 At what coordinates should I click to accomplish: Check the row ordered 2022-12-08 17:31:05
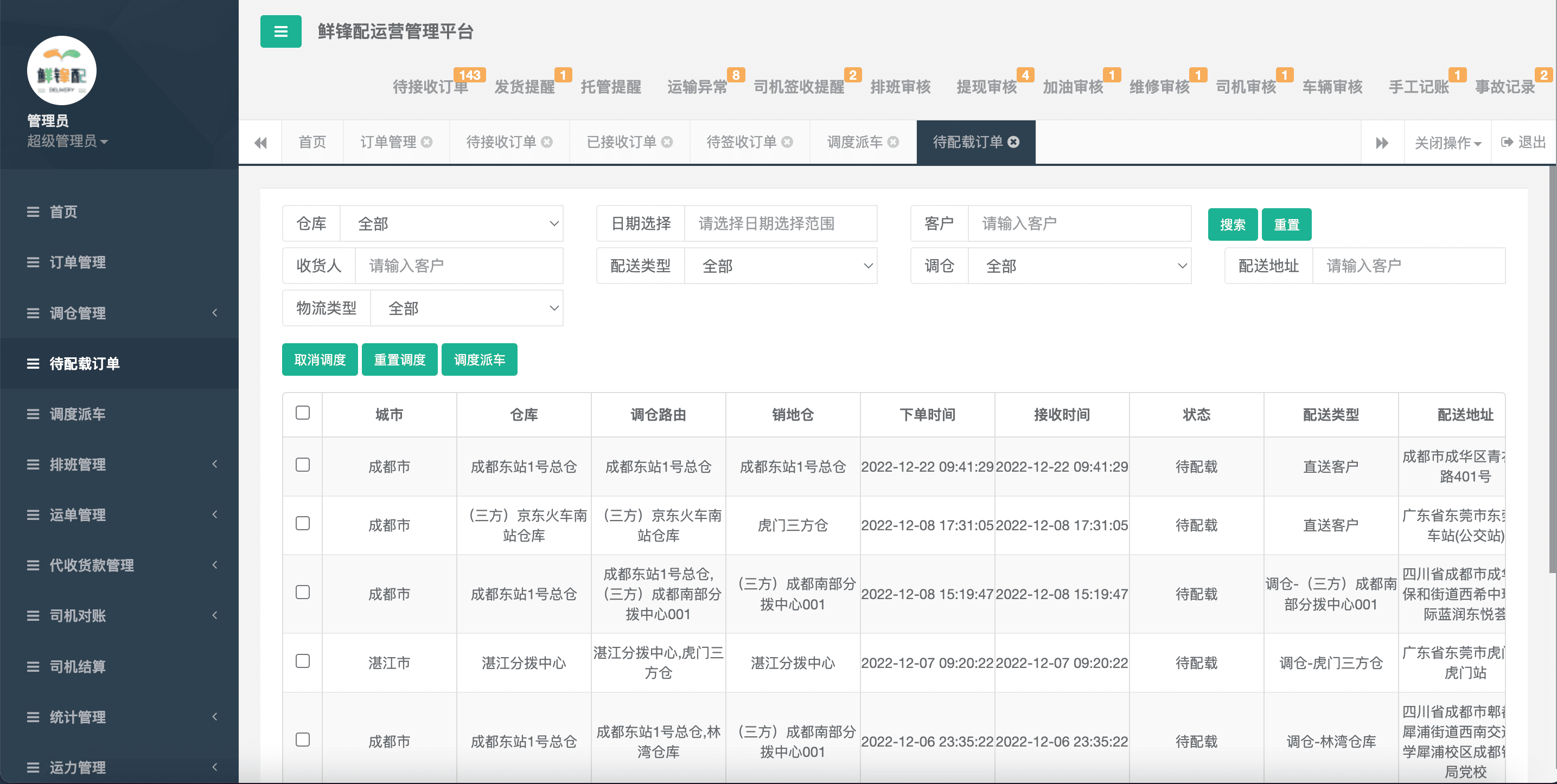tap(303, 523)
